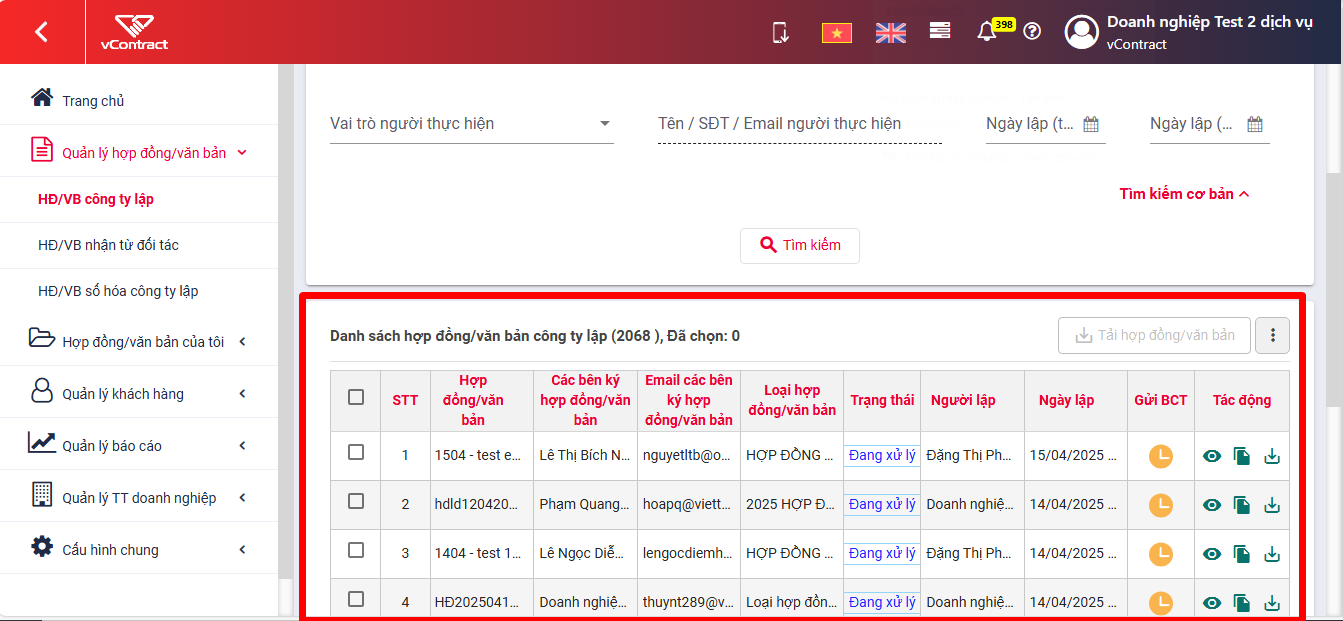Screen dimensions: 1343x621
Task: Expand Quản lý báo cáo menu
Action: click(x=139, y=445)
